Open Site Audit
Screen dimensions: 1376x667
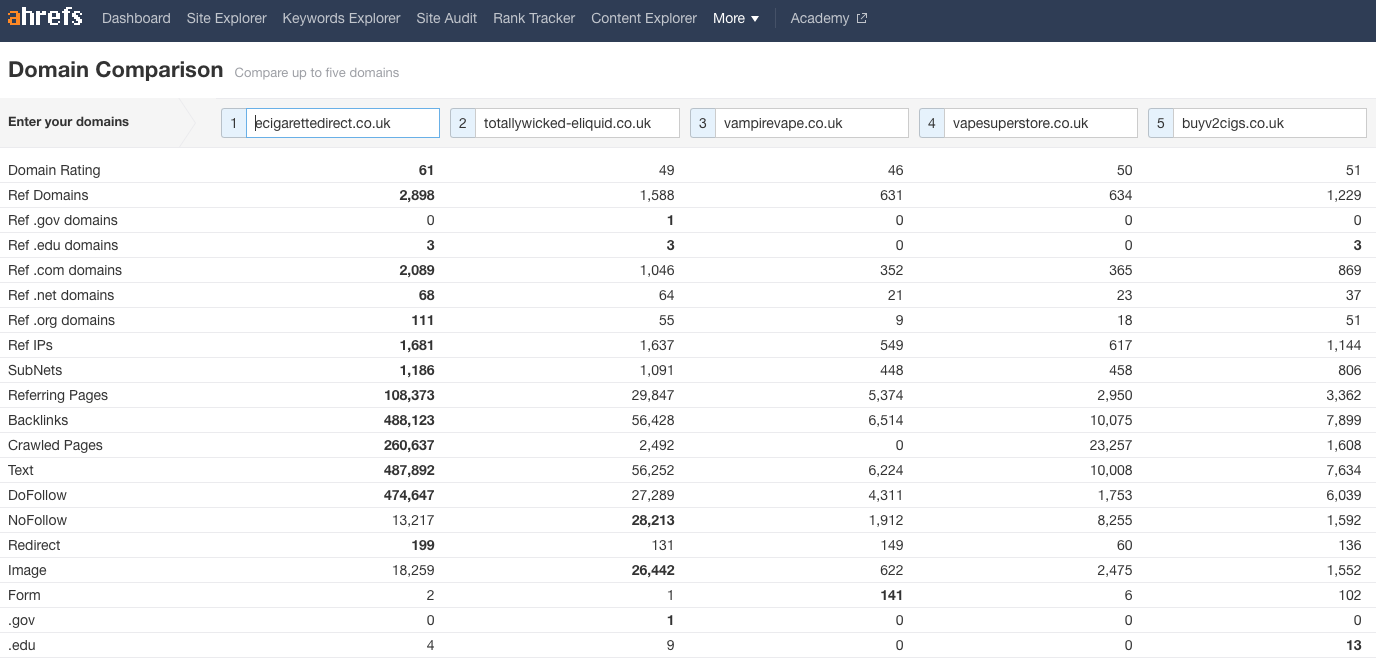(446, 18)
